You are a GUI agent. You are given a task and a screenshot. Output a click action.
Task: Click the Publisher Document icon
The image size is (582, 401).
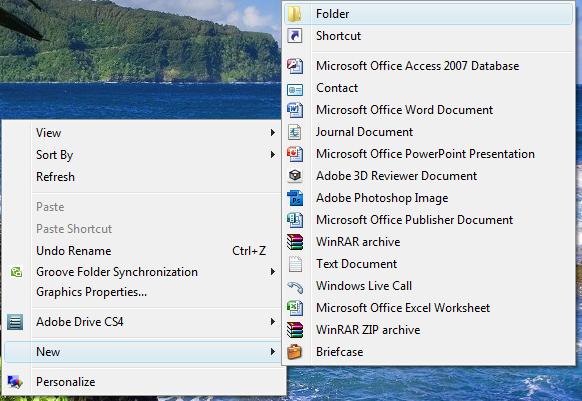pos(295,220)
